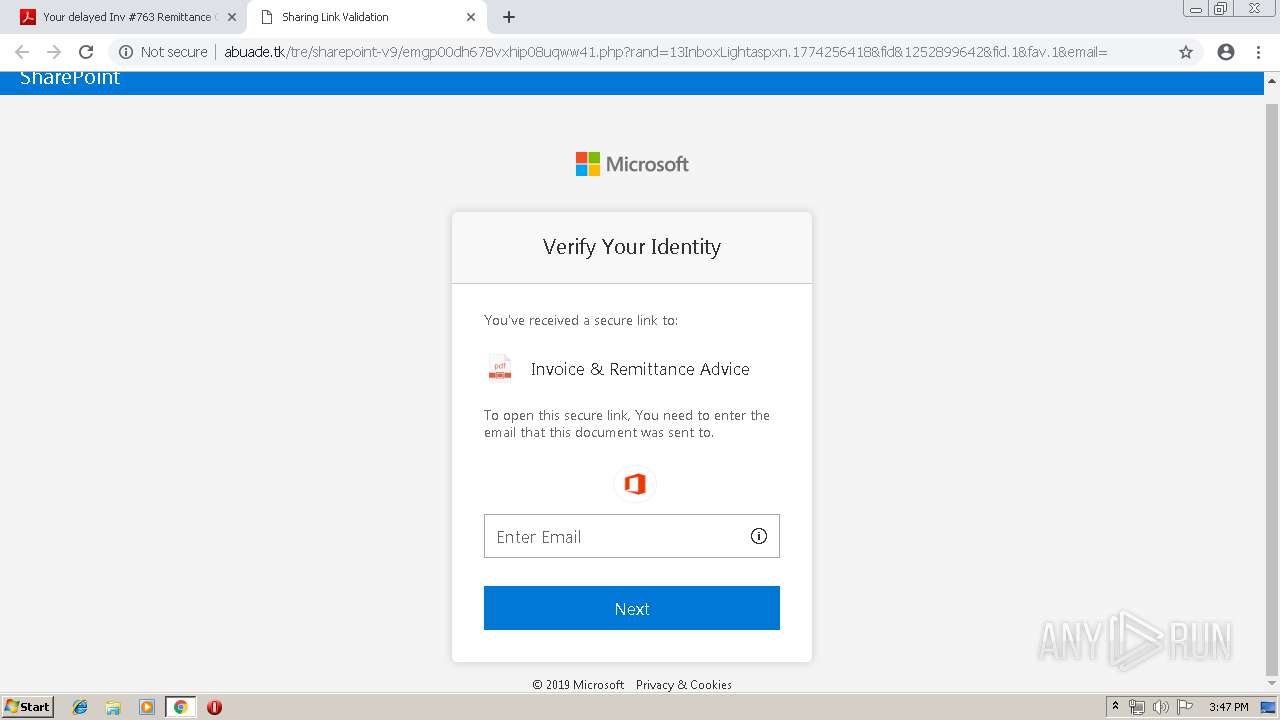
Task: Open the Windows Start menu
Action: coord(28,707)
